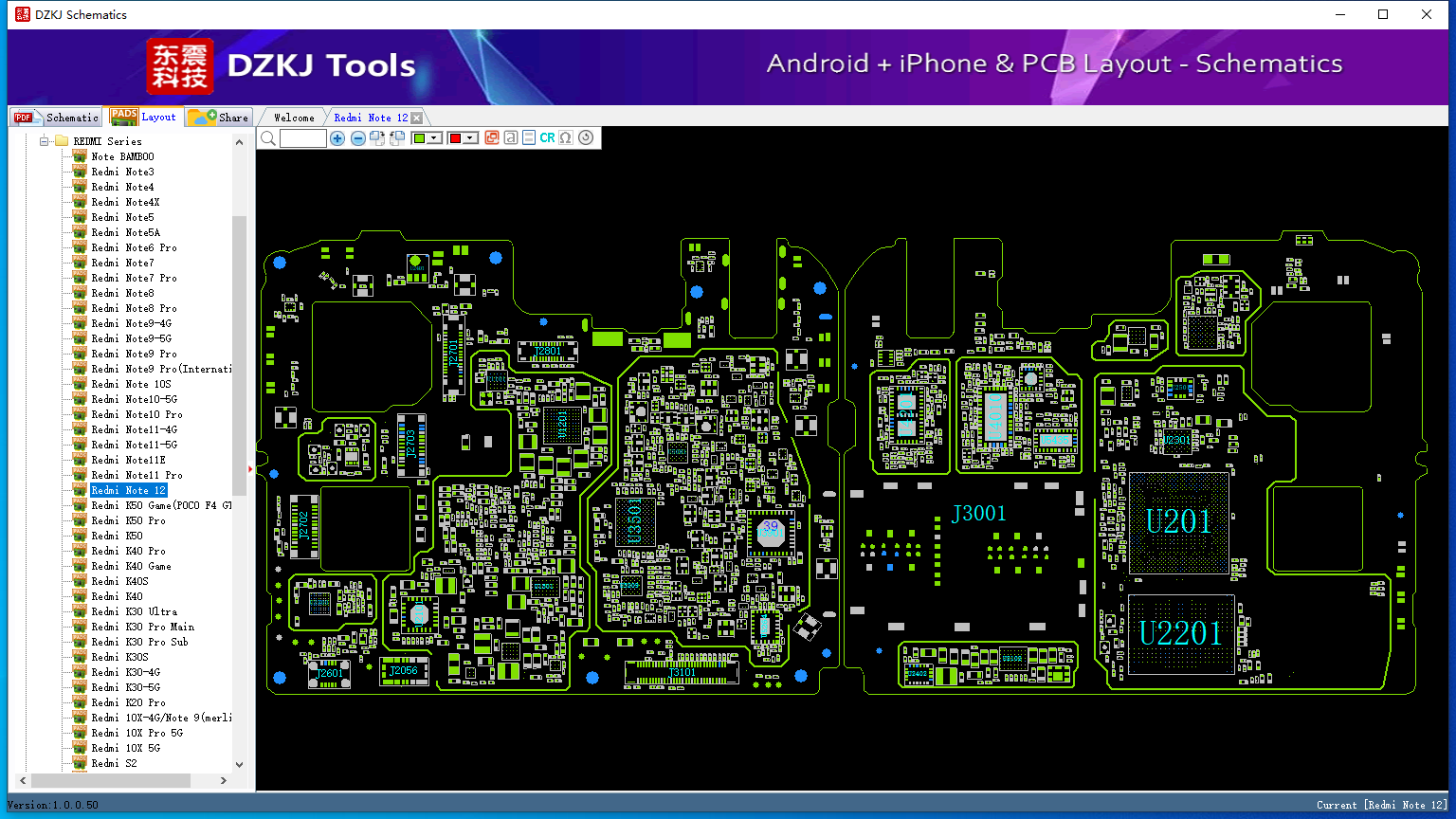Open Redmi Note 10S in the tree
The height and width of the screenshot is (819, 1456).
pyautogui.click(x=132, y=384)
